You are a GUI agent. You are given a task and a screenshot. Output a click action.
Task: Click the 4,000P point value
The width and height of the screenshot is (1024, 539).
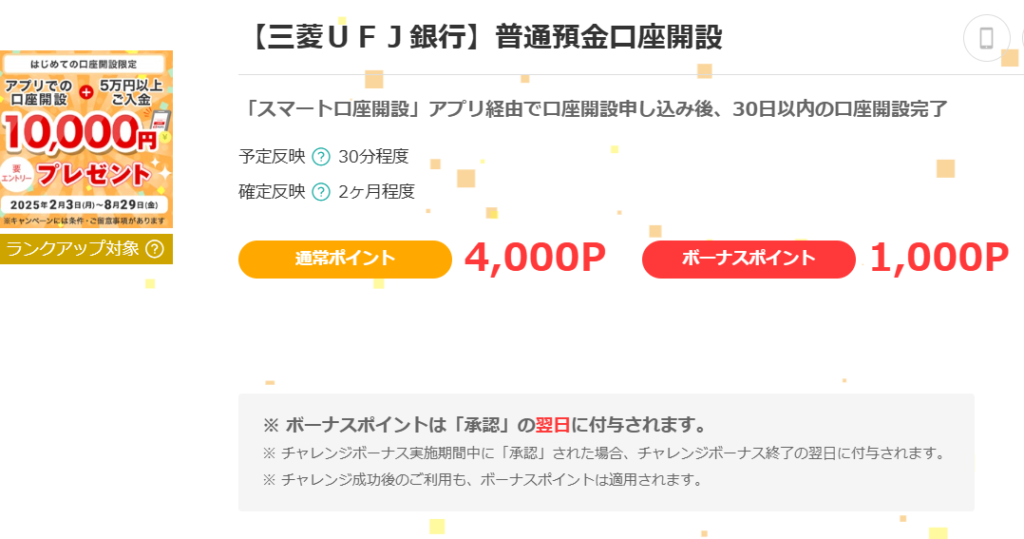535,258
